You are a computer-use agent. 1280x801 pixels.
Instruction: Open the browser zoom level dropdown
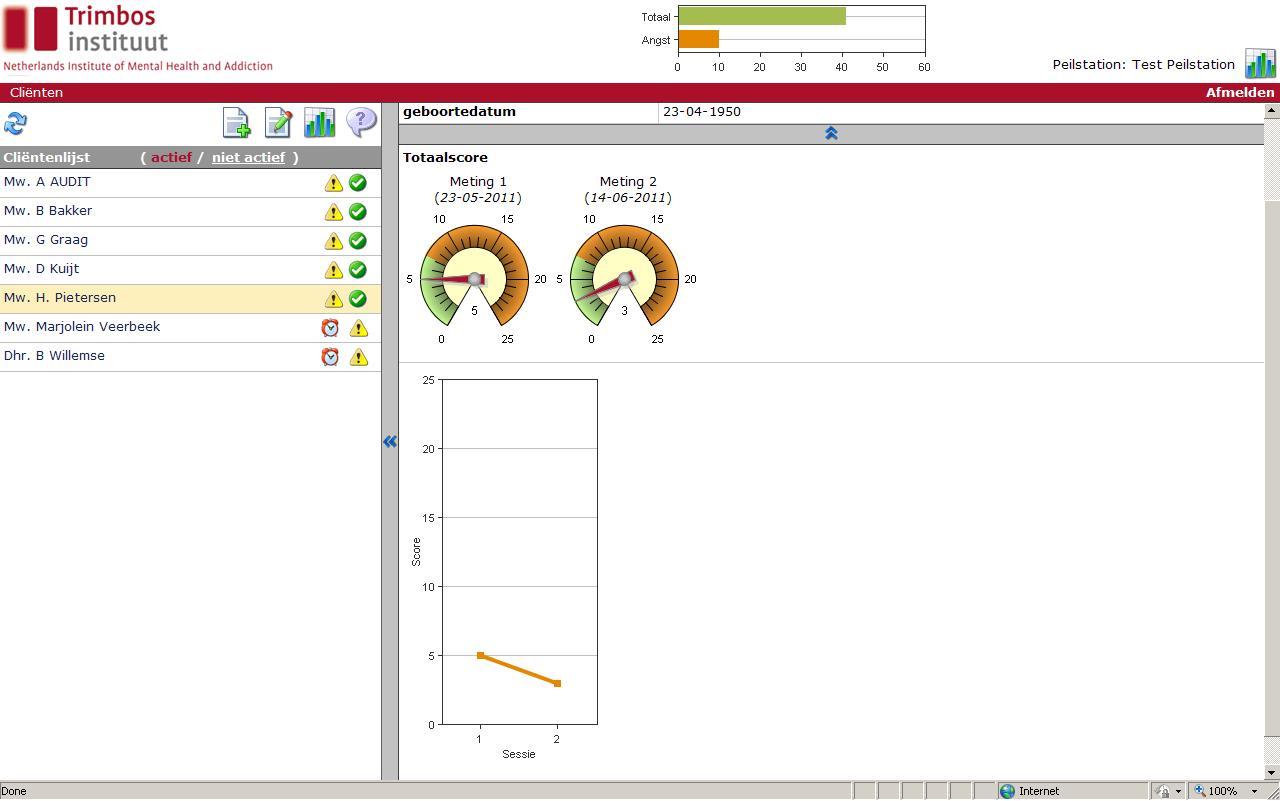tap(1254, 791)
